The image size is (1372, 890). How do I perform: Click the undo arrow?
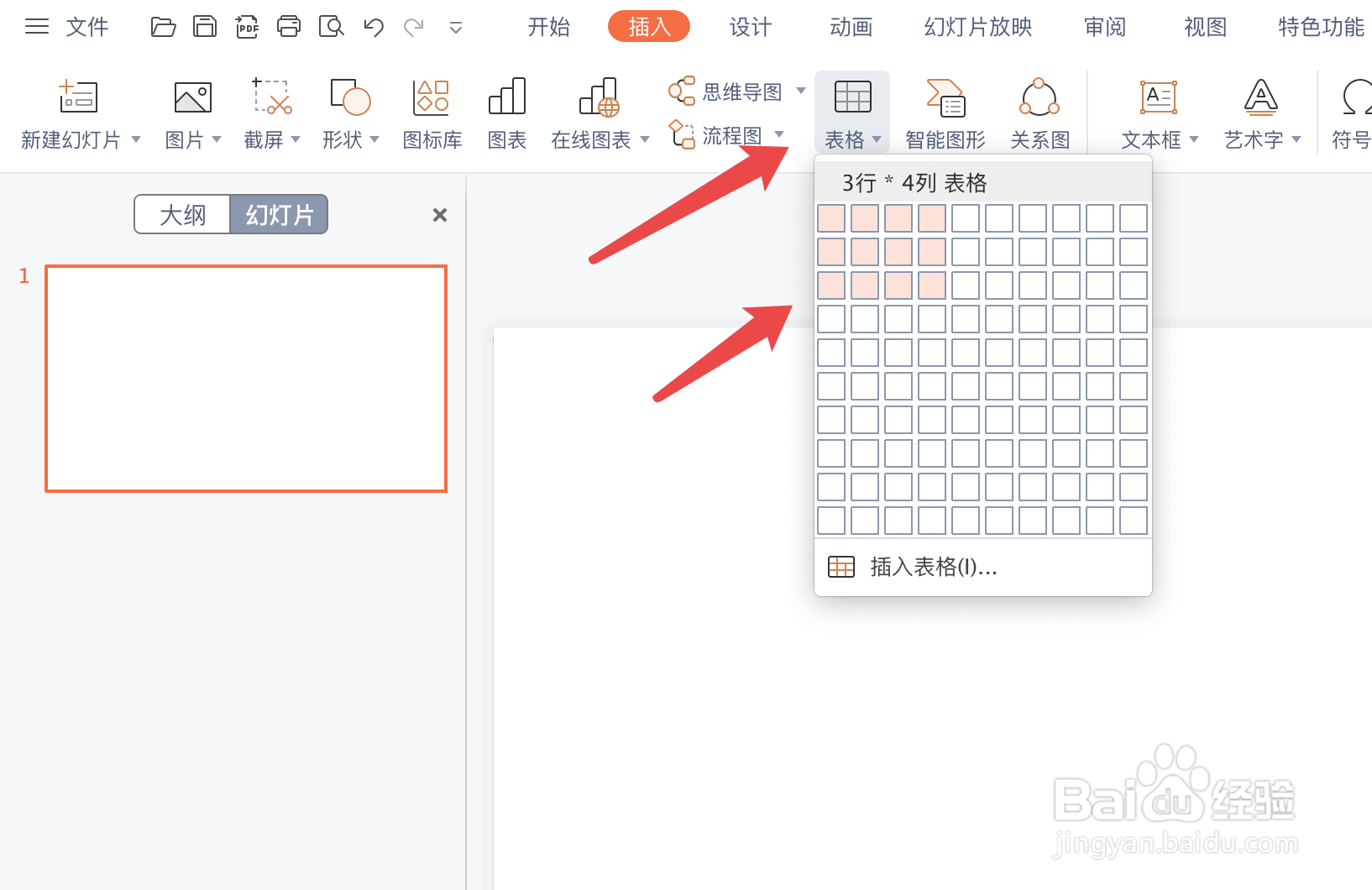[374, 28]
